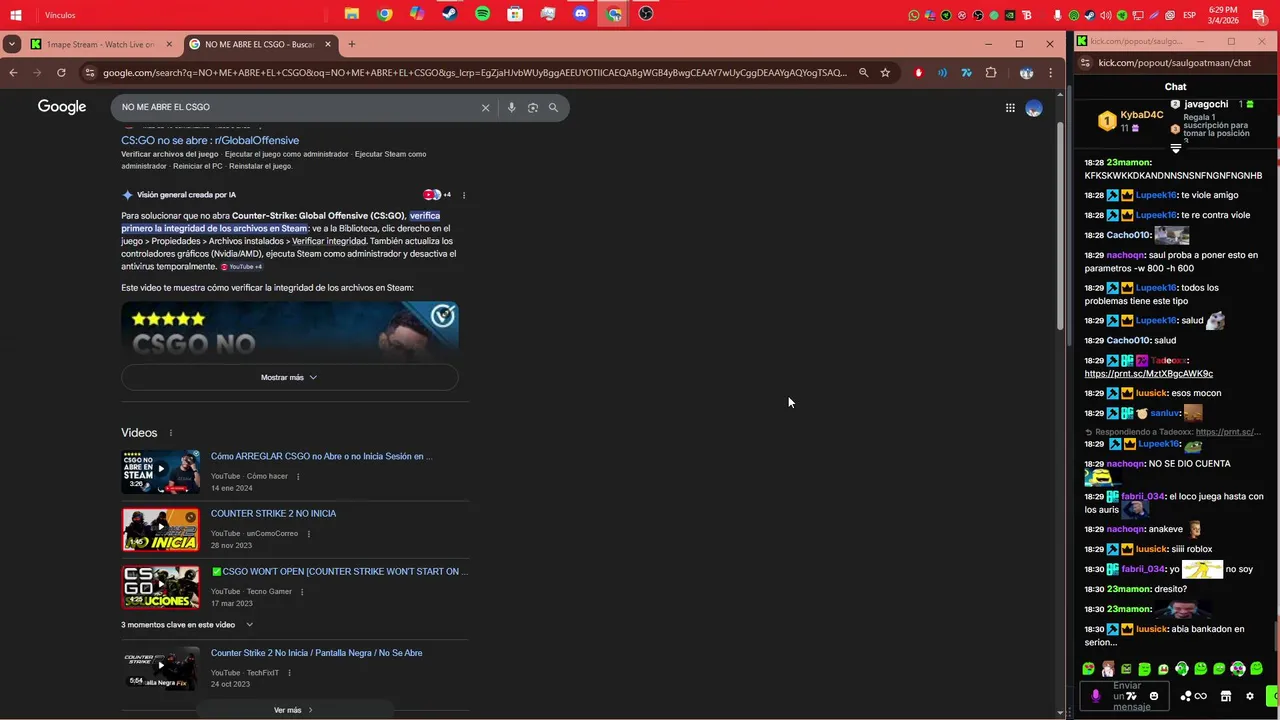Close the NO ME ABRE EL CSGO tab

327,44
